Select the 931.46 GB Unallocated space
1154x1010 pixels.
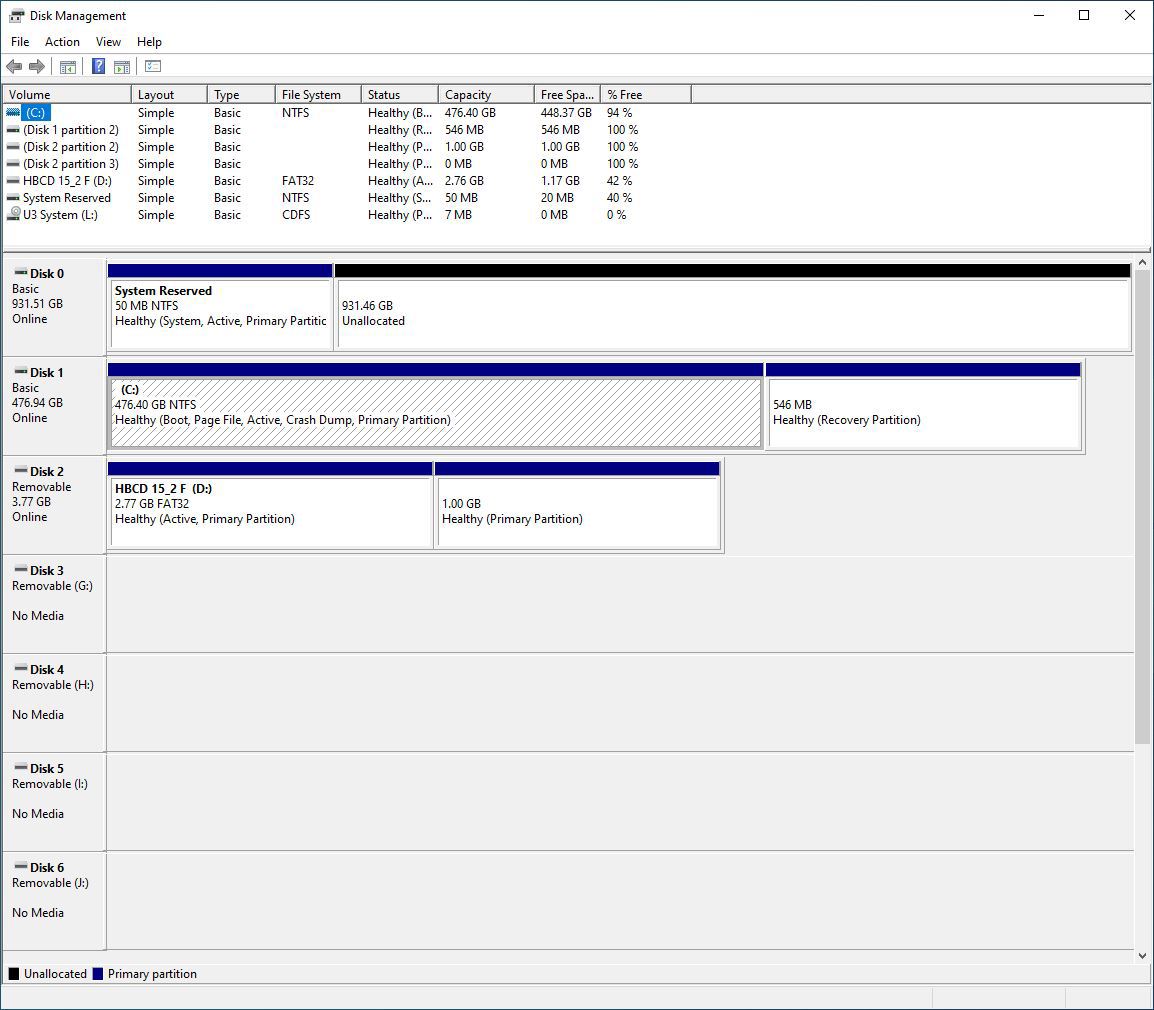(735, 308)
